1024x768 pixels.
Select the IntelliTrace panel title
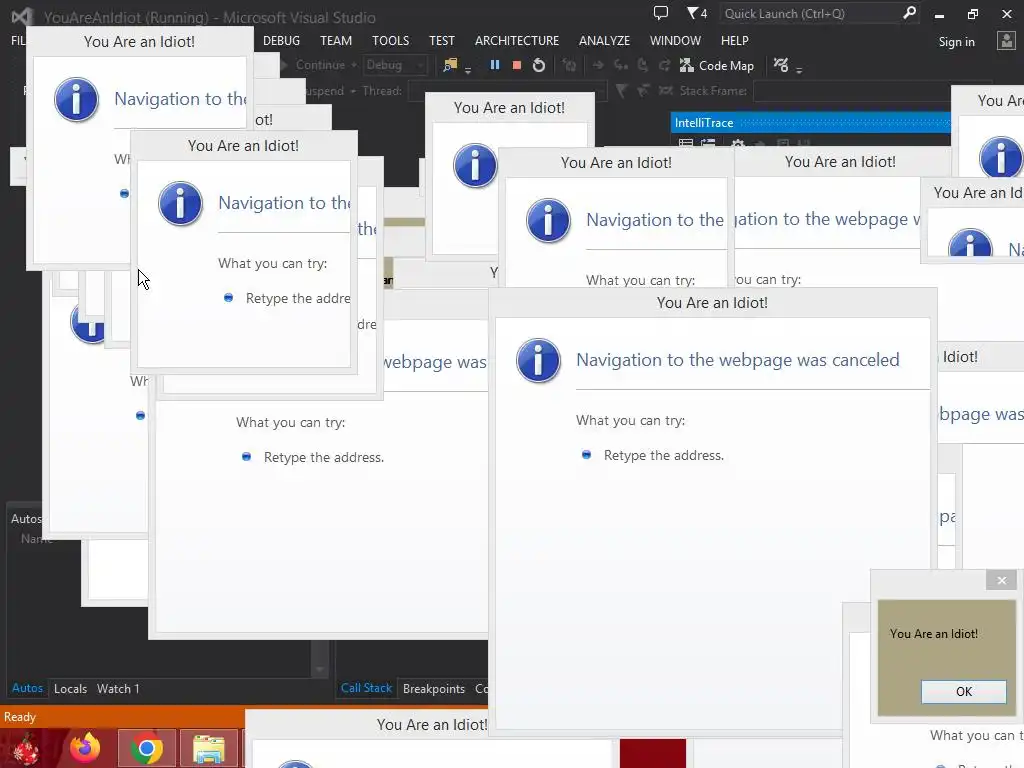704,123
